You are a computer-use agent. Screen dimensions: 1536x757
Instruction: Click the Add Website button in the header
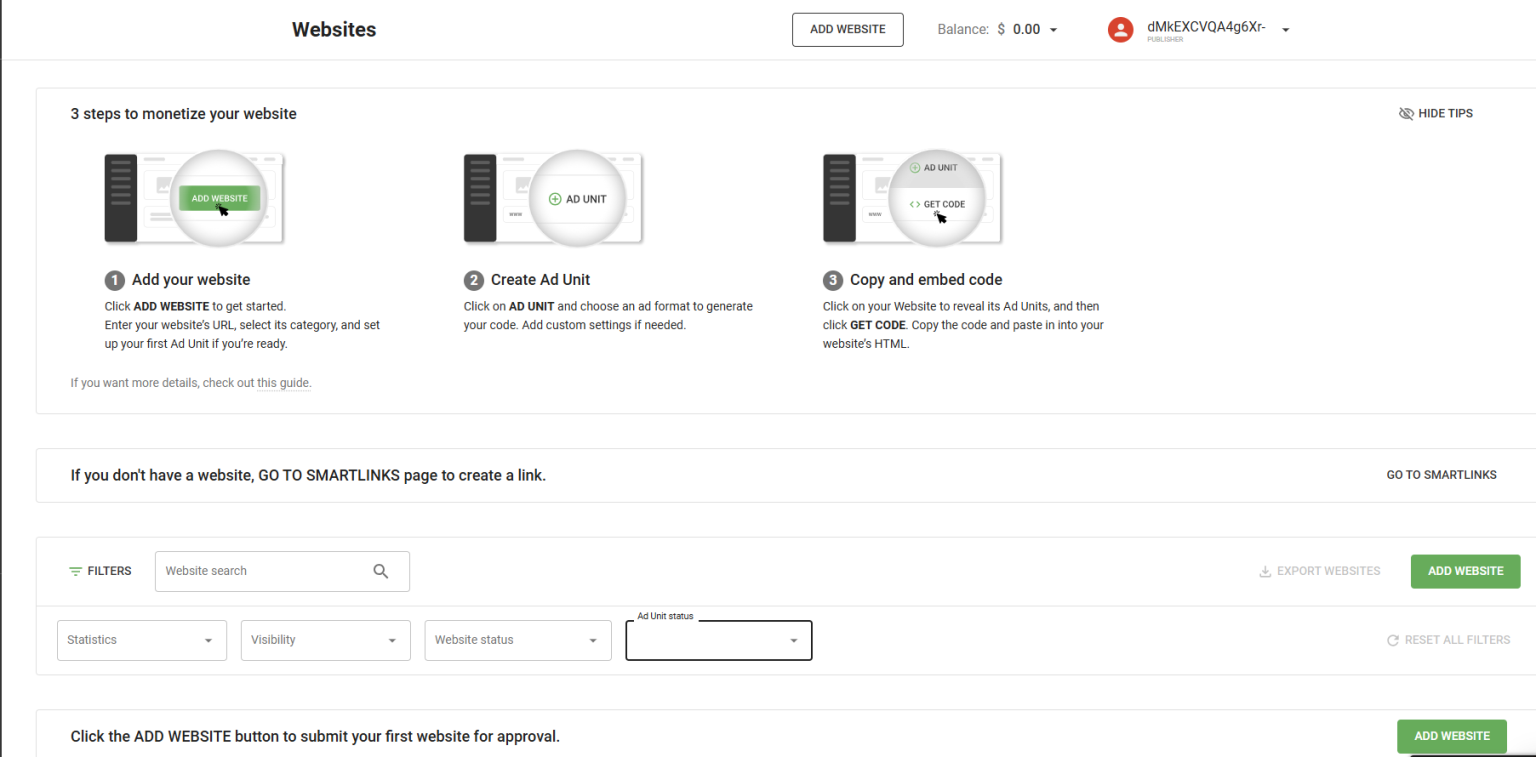pos(847,29)
